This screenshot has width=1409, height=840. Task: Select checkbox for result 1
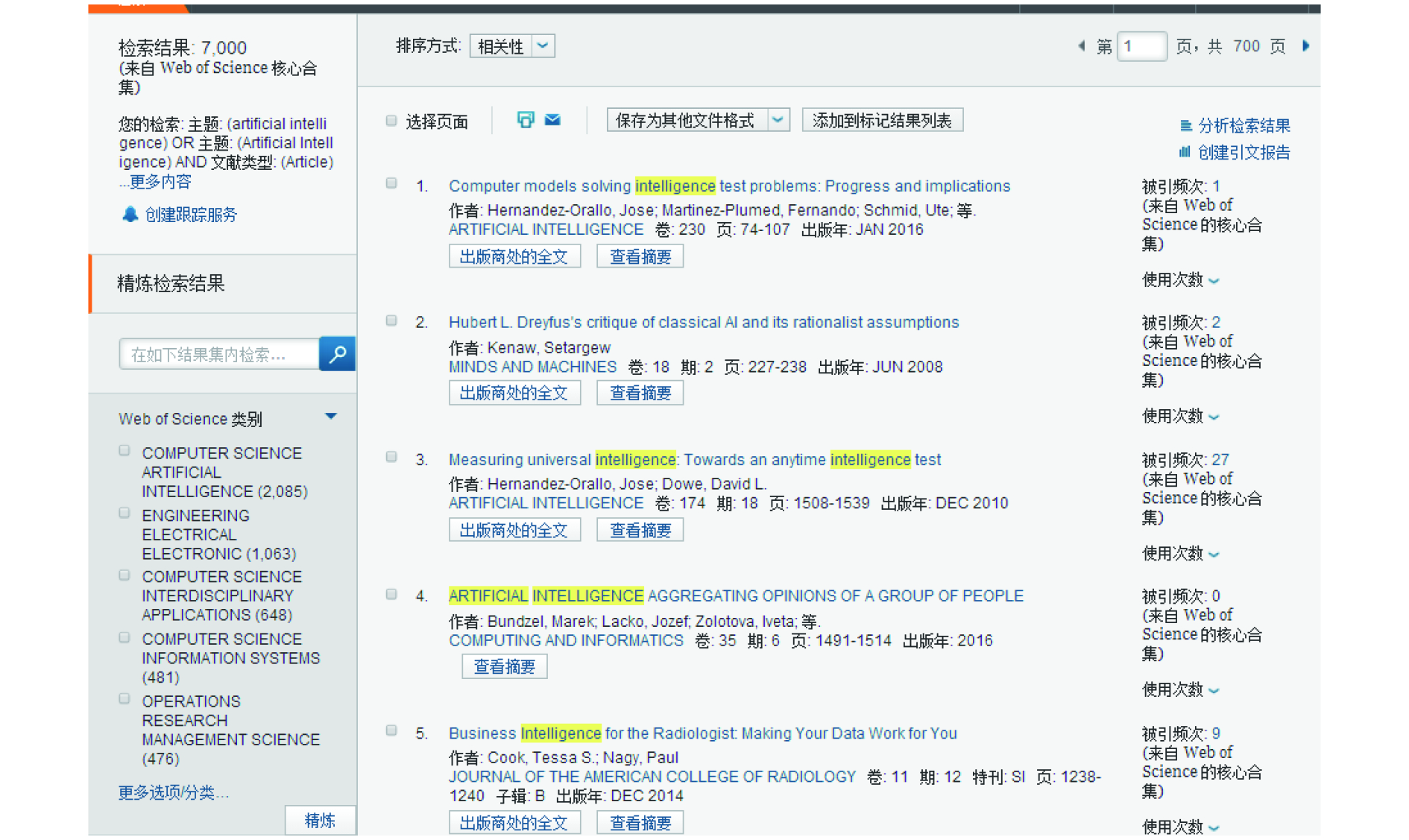point(391,183)
